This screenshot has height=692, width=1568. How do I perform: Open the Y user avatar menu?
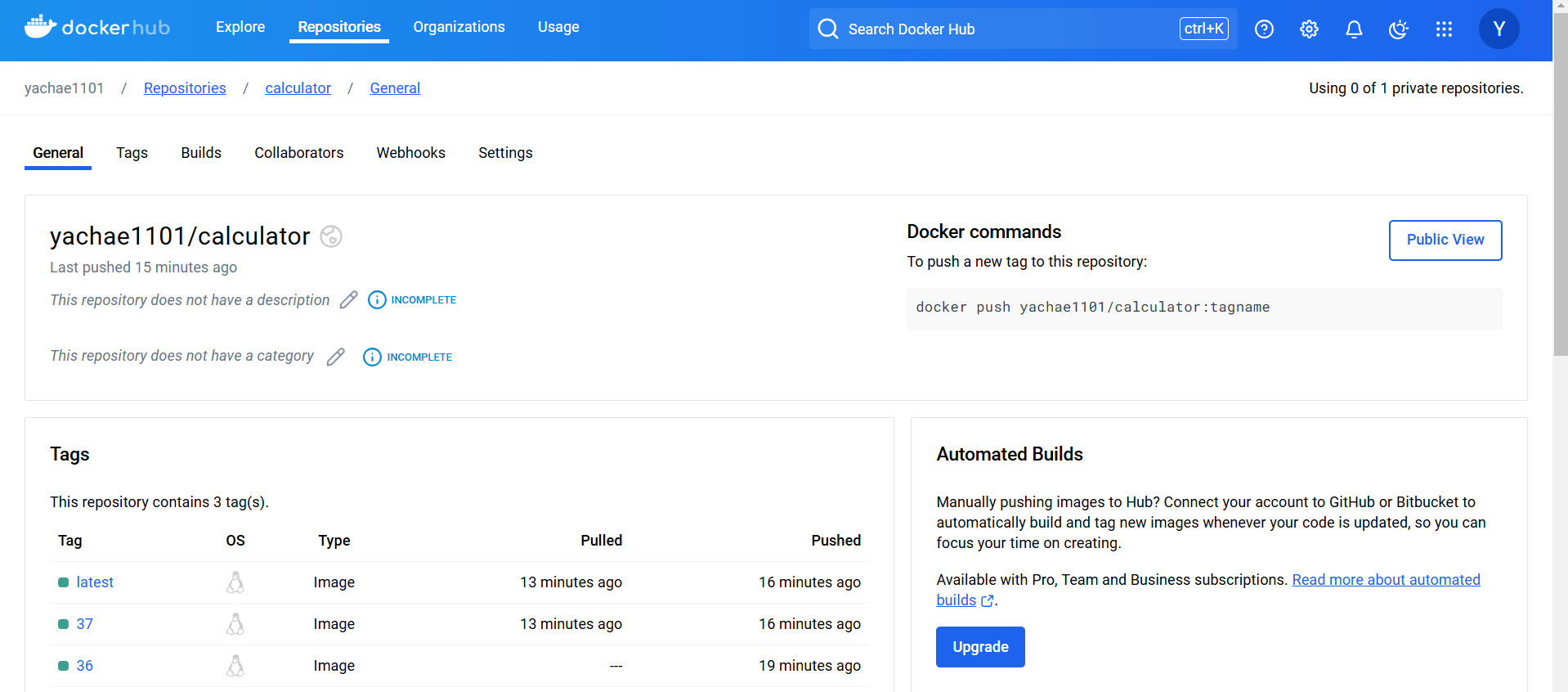pos(1499,29)
